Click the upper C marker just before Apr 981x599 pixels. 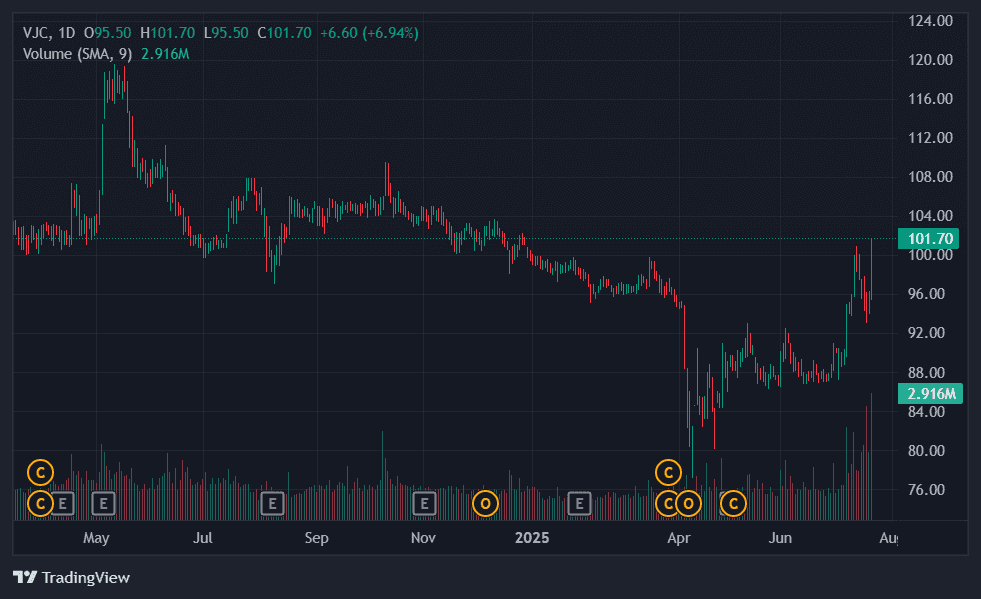click(667, 471)
